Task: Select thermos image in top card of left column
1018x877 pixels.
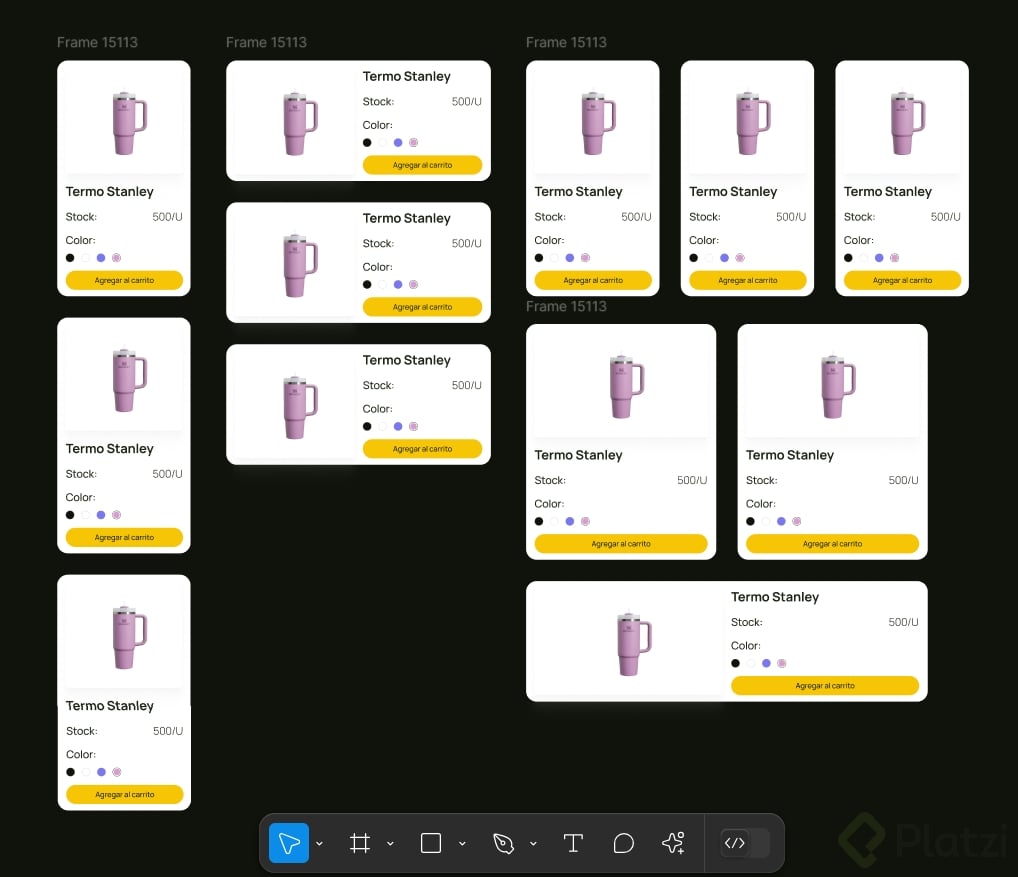Action: (129, 123)
